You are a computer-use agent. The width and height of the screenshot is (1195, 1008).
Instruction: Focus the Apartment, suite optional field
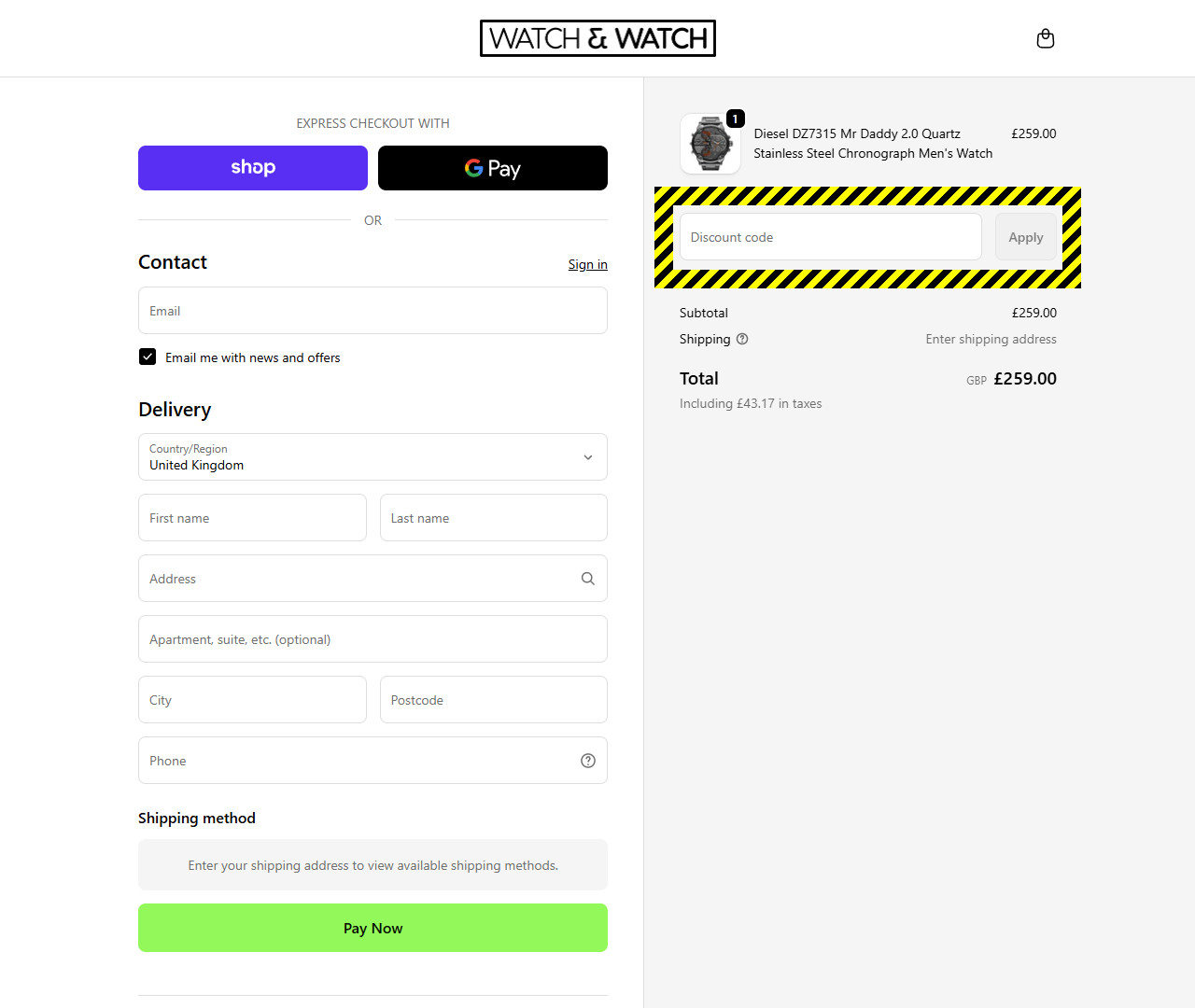click(x=373, y=639)
